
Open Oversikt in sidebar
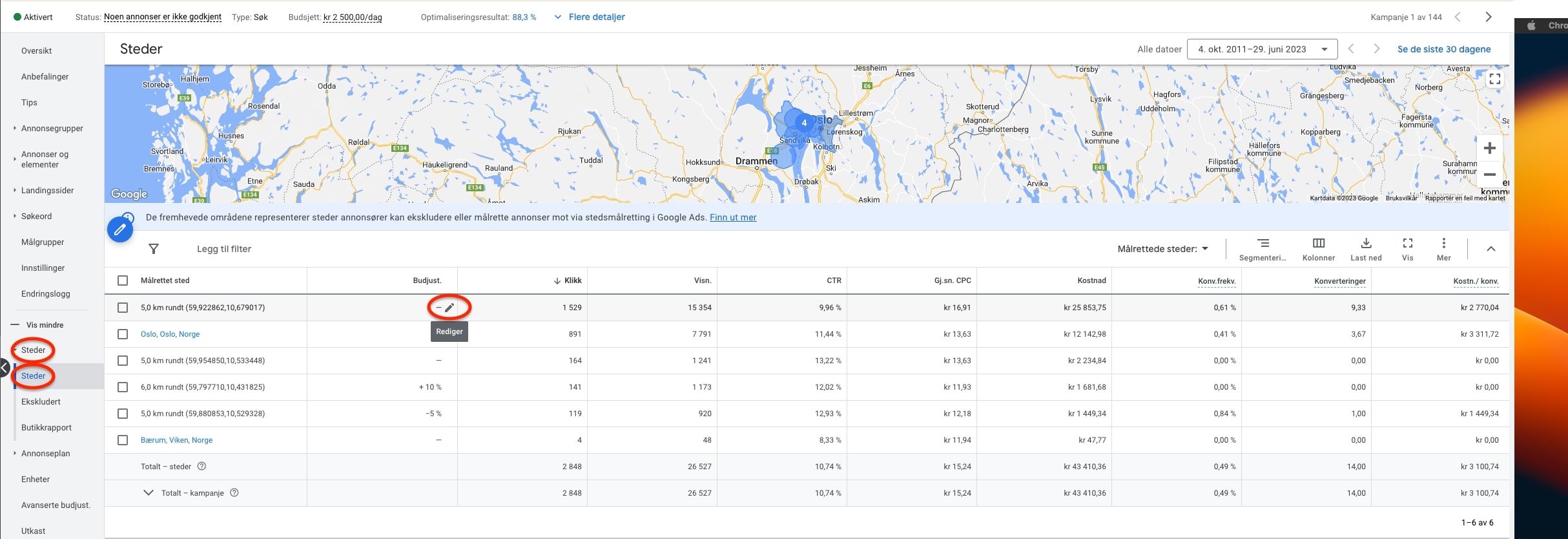(x=36, y=50)
